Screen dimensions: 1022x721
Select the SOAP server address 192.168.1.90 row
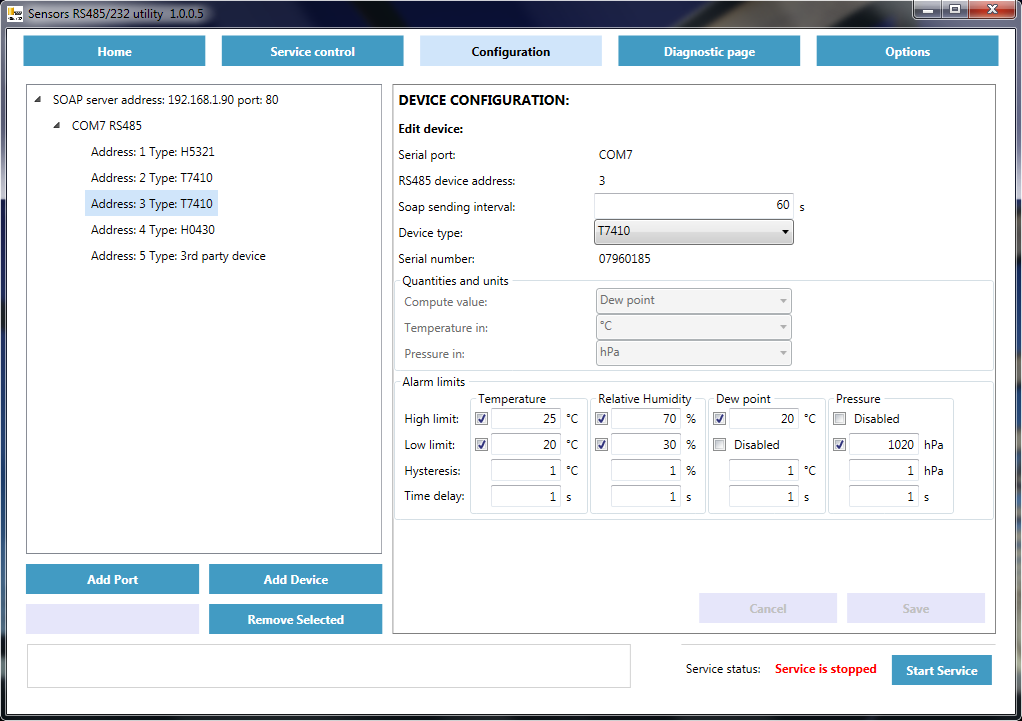[x=166, y=100]
